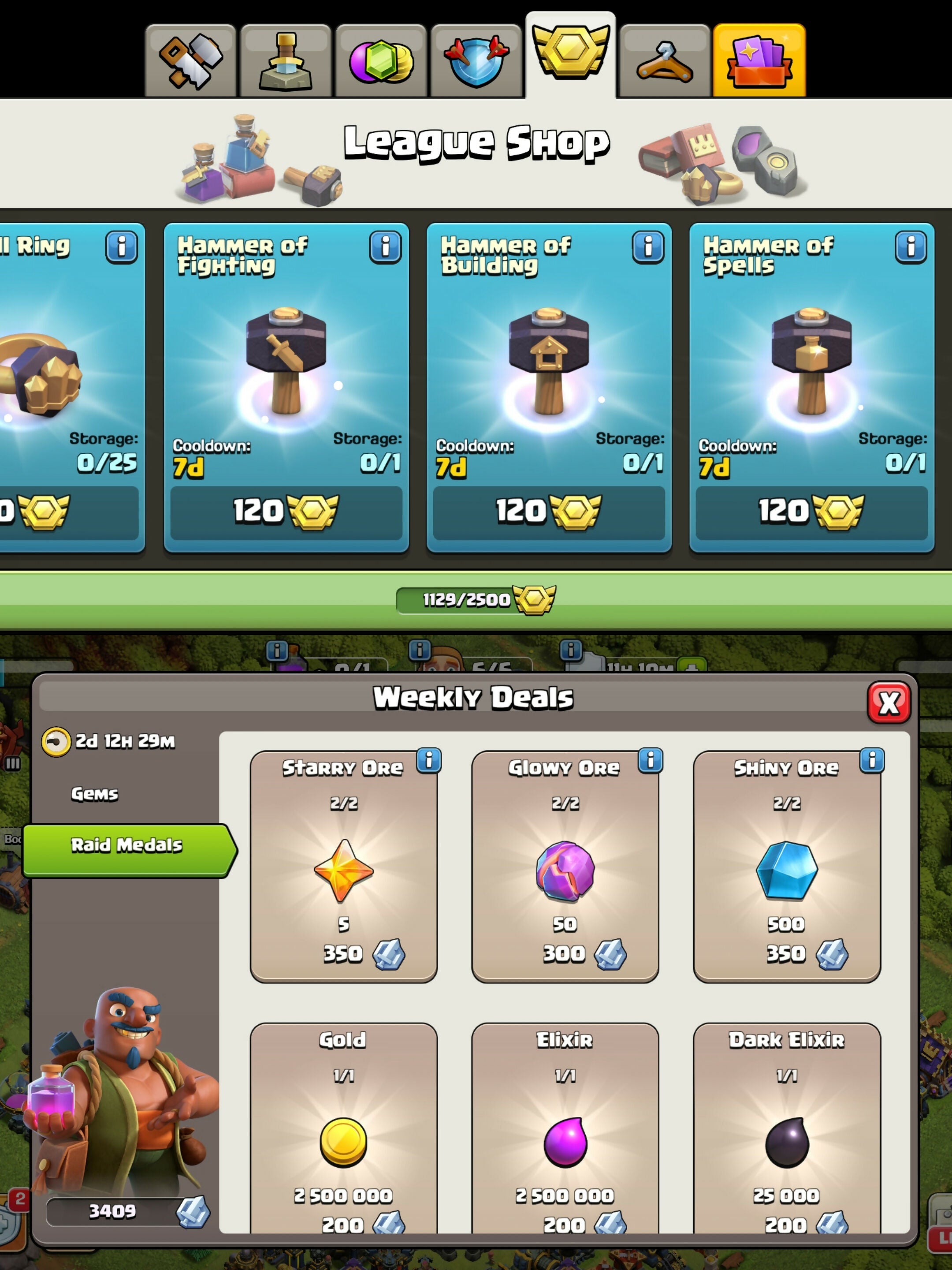The height and width of the screenshot is (1270, 952).
Task: Open the orange treasure box offers tab
Action: click(x=760, y=61)
